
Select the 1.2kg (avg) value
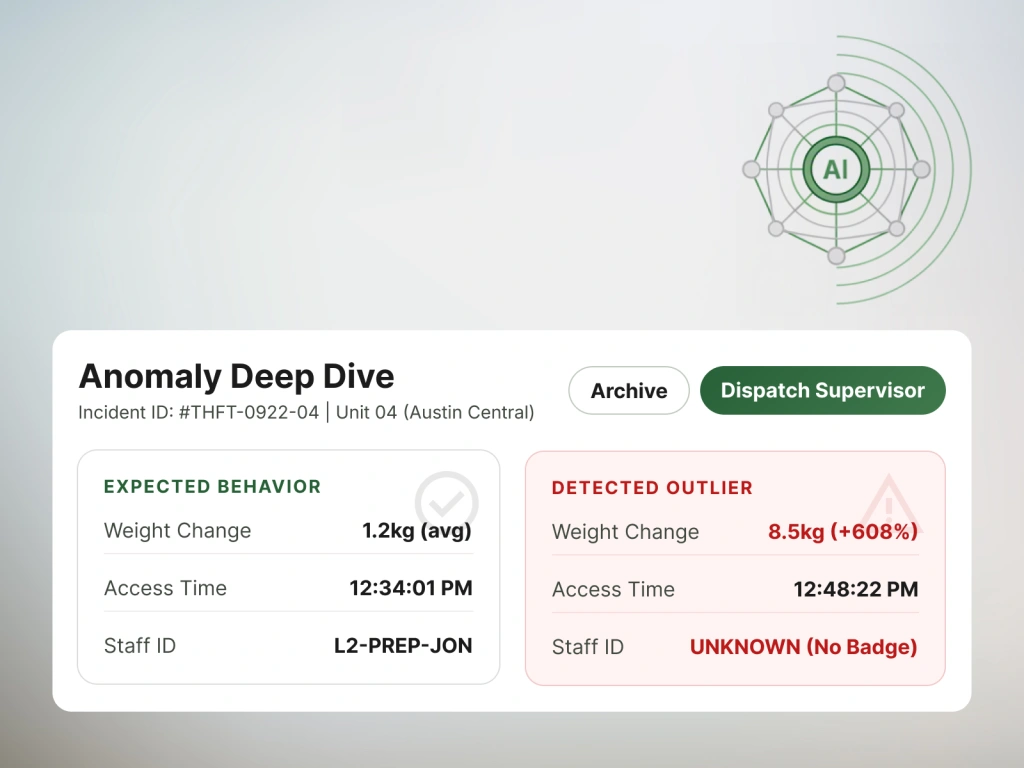417,530
